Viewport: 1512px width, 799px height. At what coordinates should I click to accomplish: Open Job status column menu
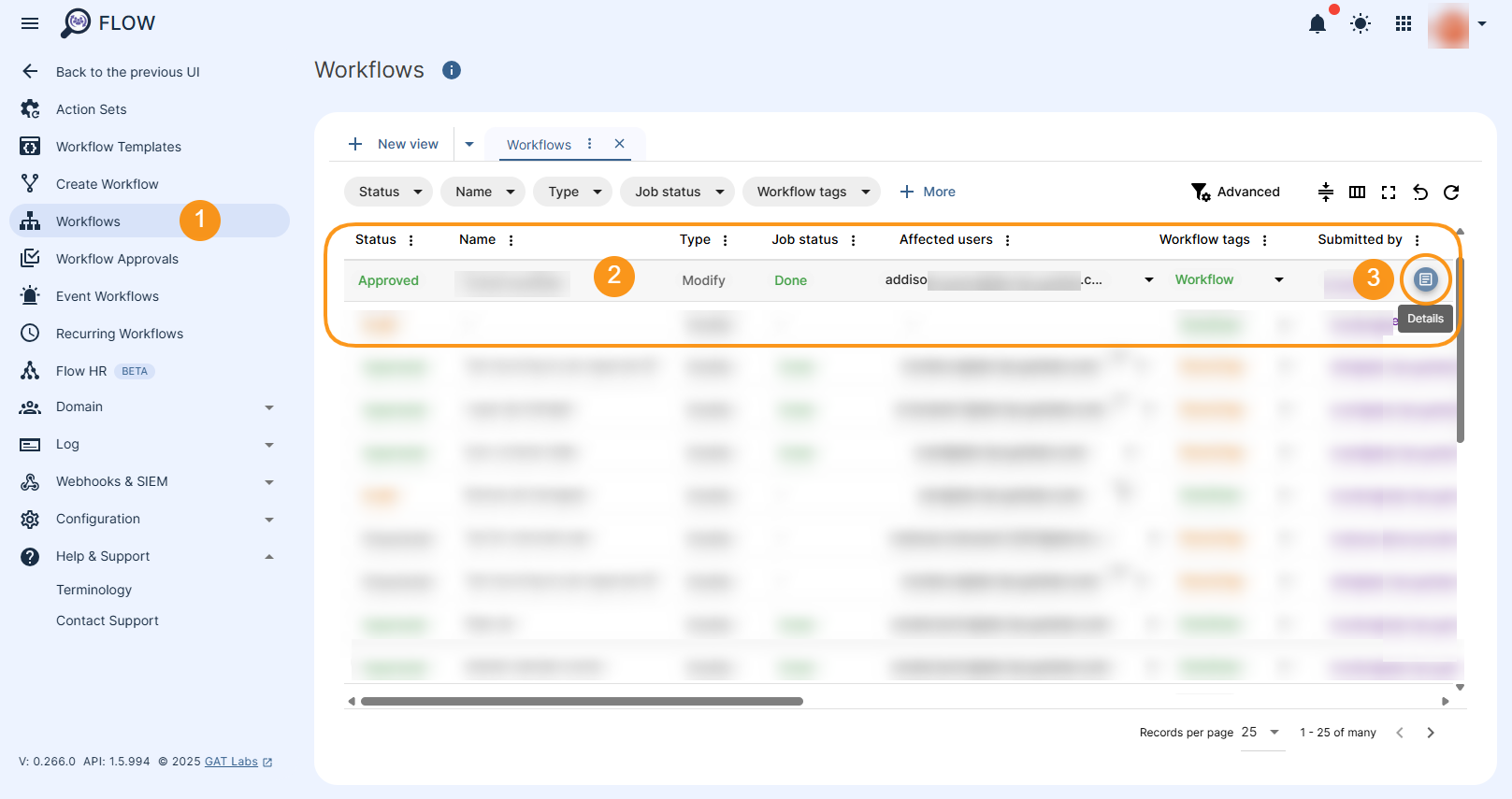(853, 240)
